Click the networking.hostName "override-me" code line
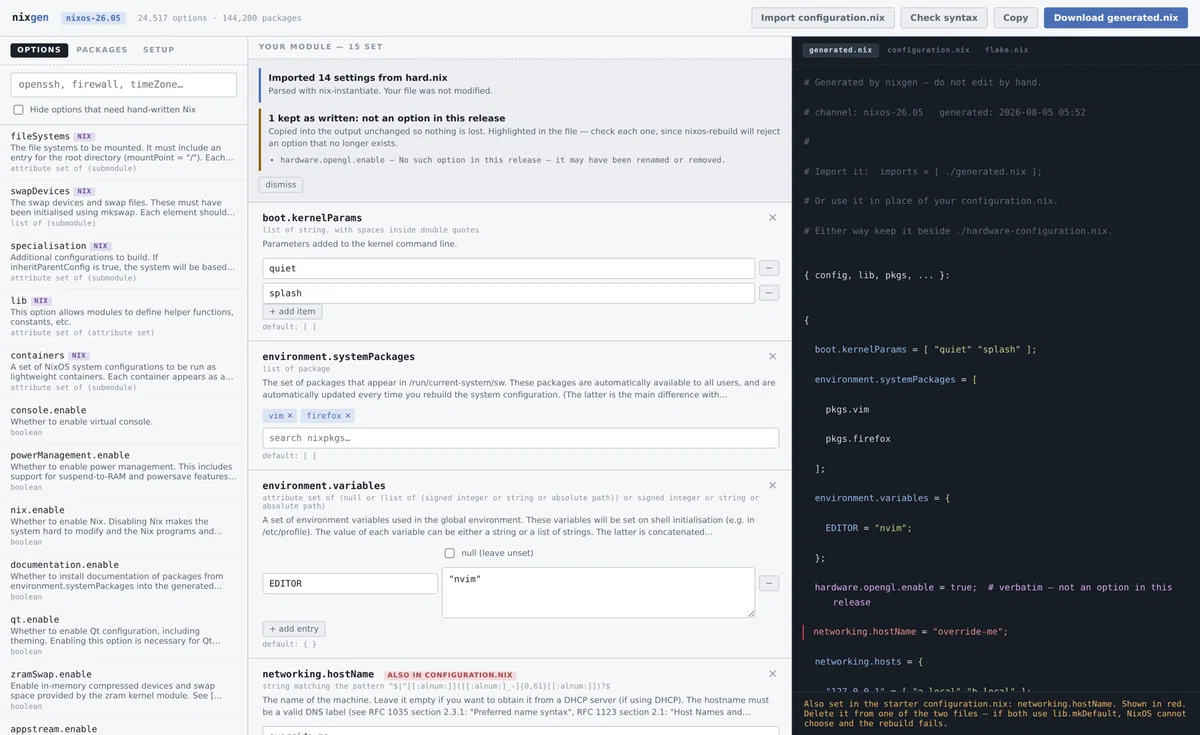The height and width of the screenshot is (735, 1200). pos(910,632)
